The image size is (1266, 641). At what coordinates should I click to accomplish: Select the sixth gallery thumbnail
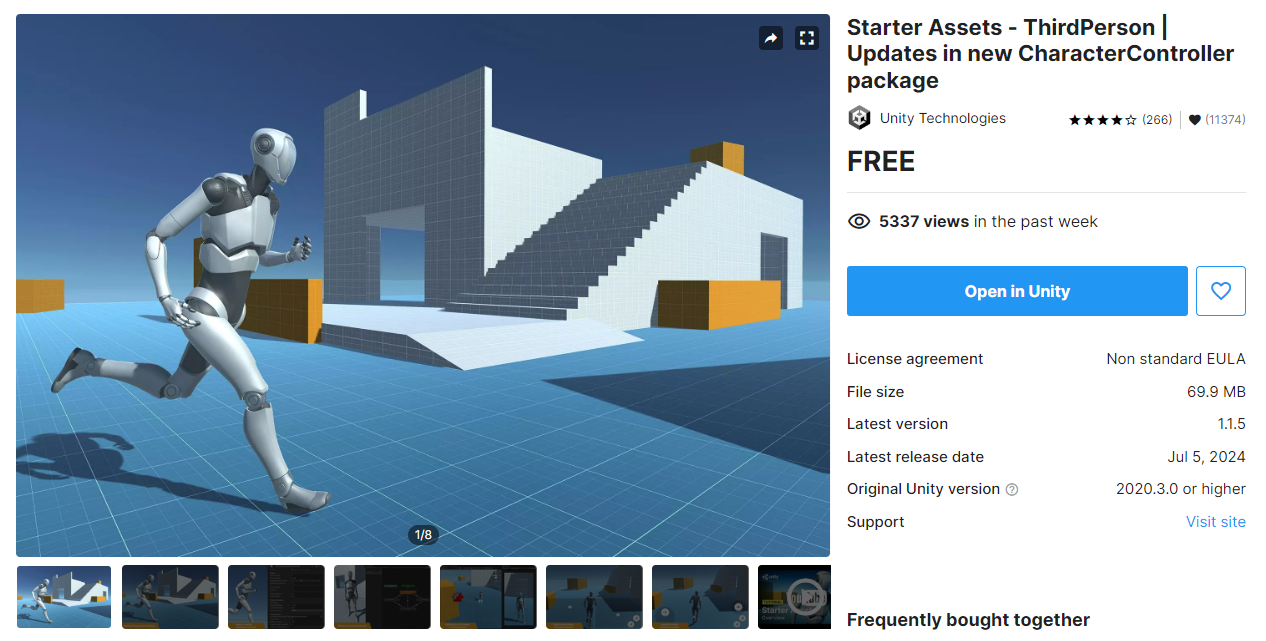point(594,597)
